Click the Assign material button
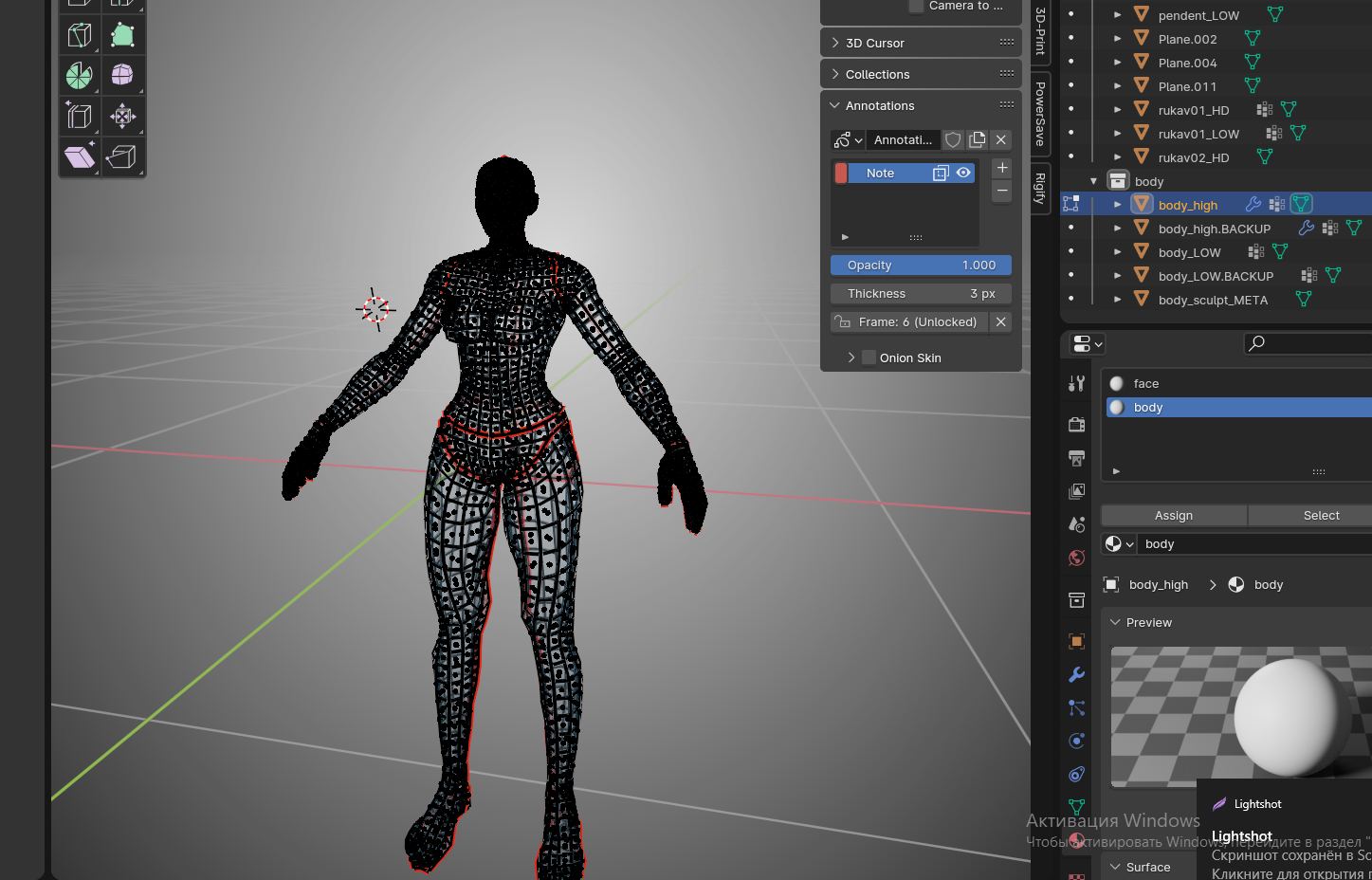This screenshot has height=880, width=1372. pyautogui.click(x=1173, y=515)
